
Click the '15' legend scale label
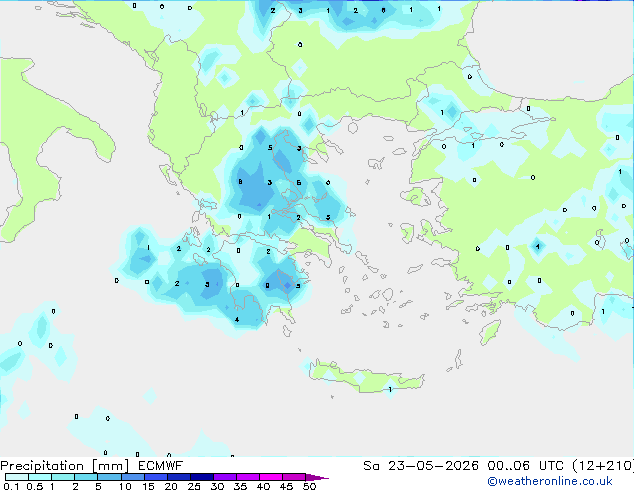(148, 486)
